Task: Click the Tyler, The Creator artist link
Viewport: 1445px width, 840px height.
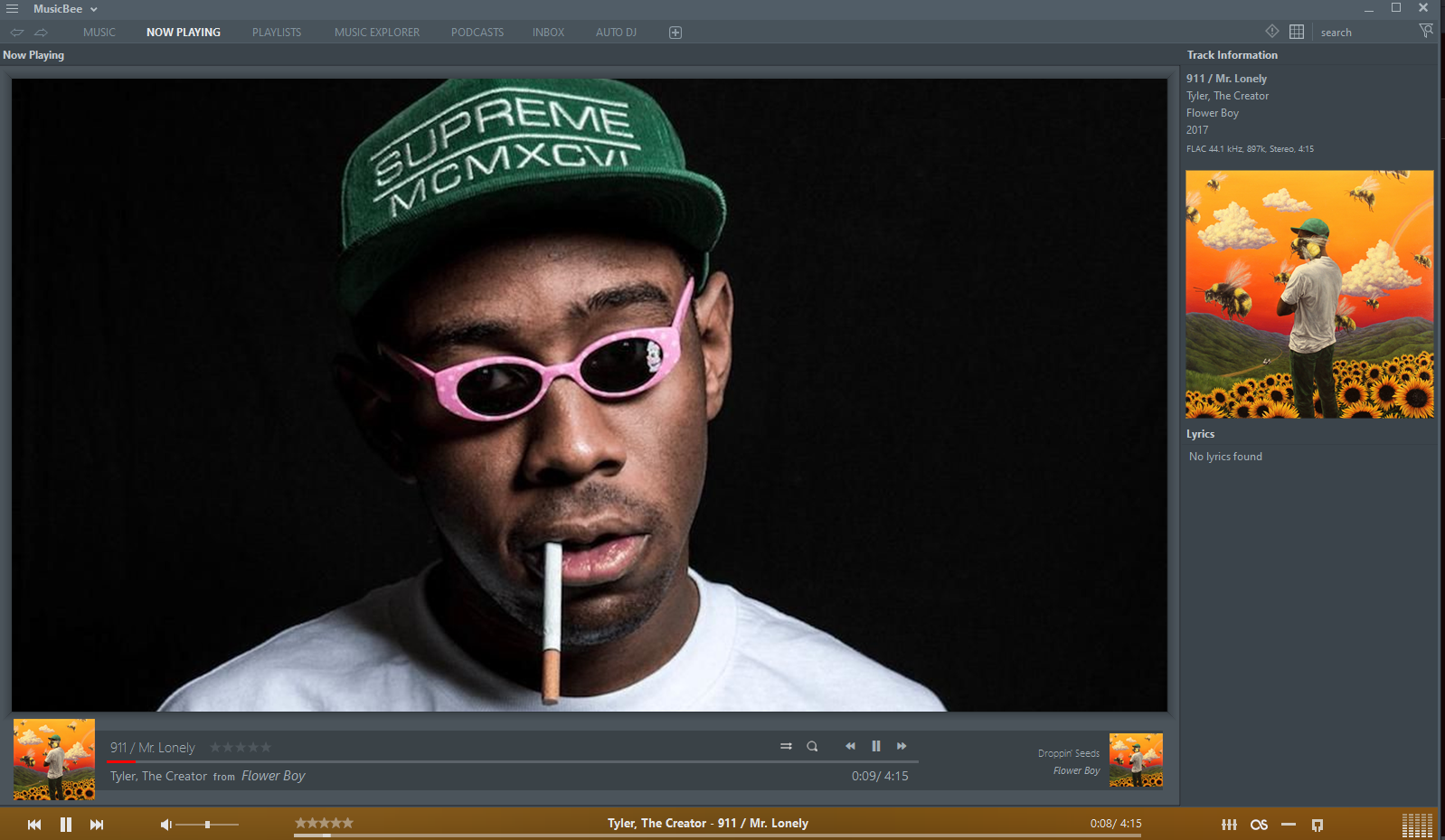Action: (x=158, y=776)
